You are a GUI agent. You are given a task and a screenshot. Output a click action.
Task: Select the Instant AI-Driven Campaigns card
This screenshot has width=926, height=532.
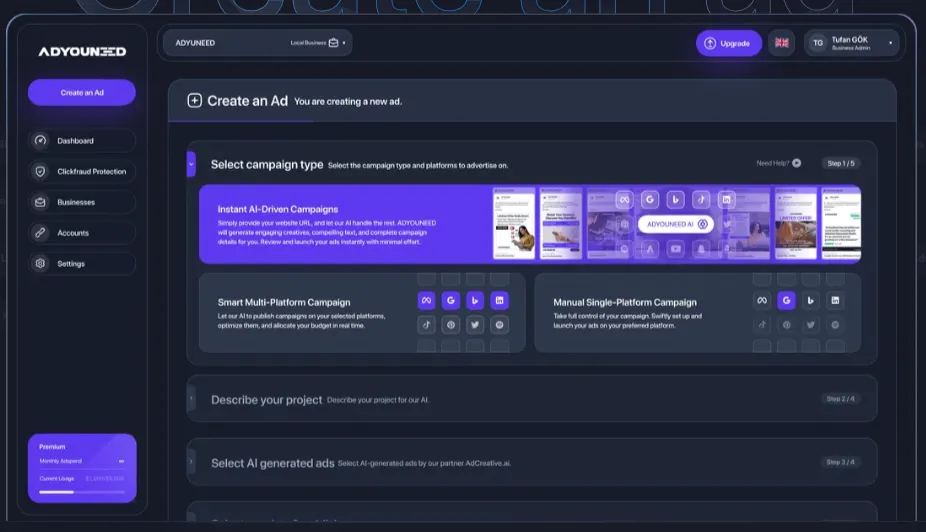(x=530, y=224)
